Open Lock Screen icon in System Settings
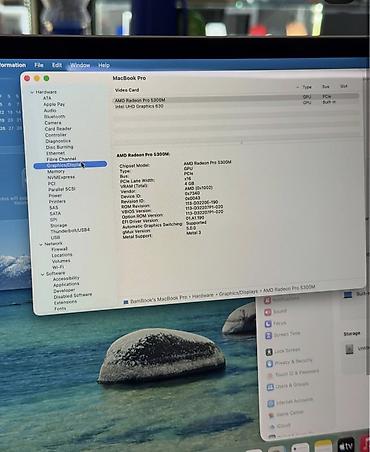The width and height of the screenshot is (370, 452). (x=269, y=352)
